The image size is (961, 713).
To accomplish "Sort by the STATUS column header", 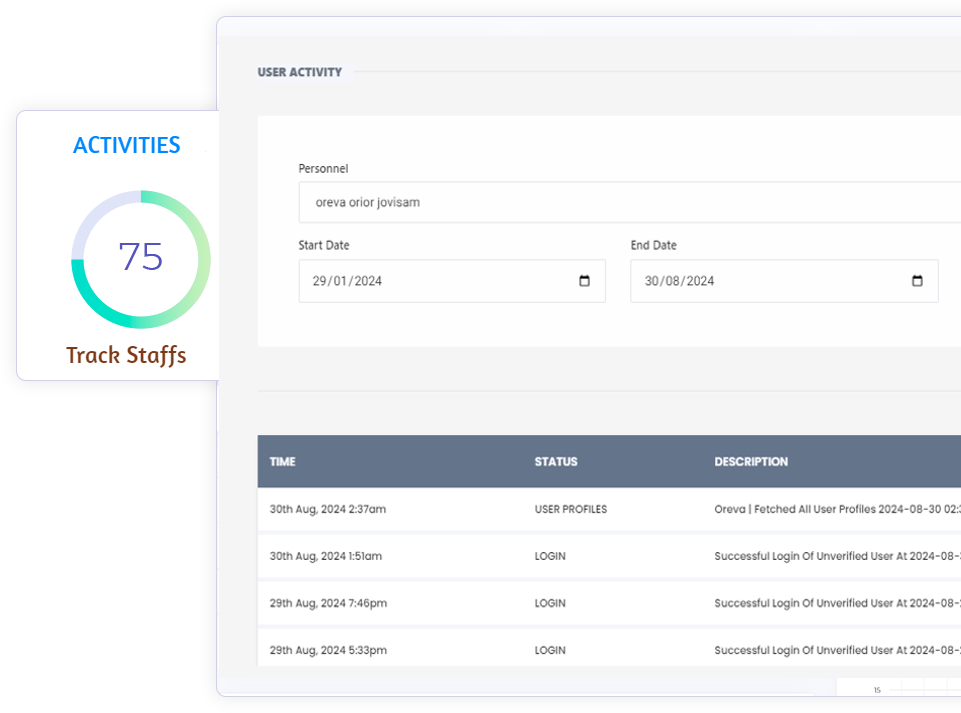I will pyautogui.click(x=556, y=462).
